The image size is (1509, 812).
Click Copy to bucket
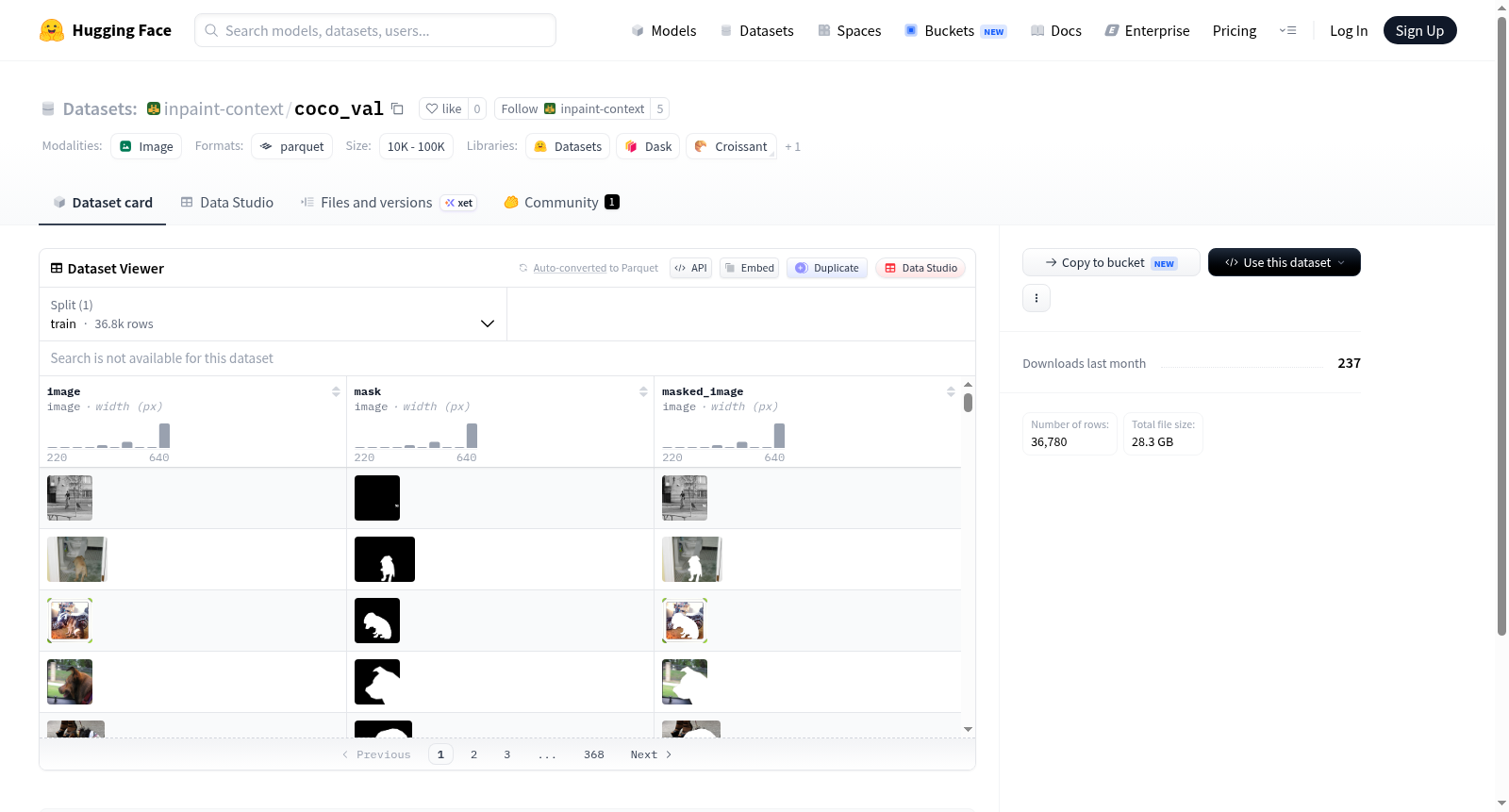(1111, 262)
